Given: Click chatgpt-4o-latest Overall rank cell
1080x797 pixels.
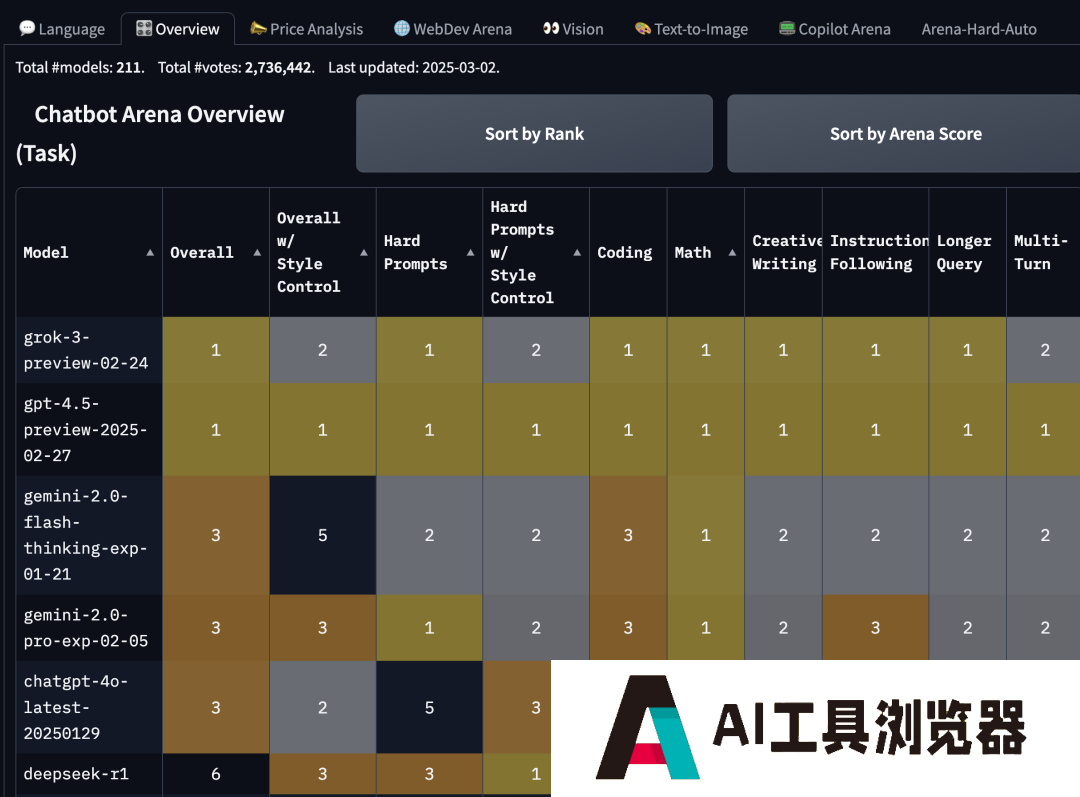Looking at the screenshot, I should pos(216,707).
